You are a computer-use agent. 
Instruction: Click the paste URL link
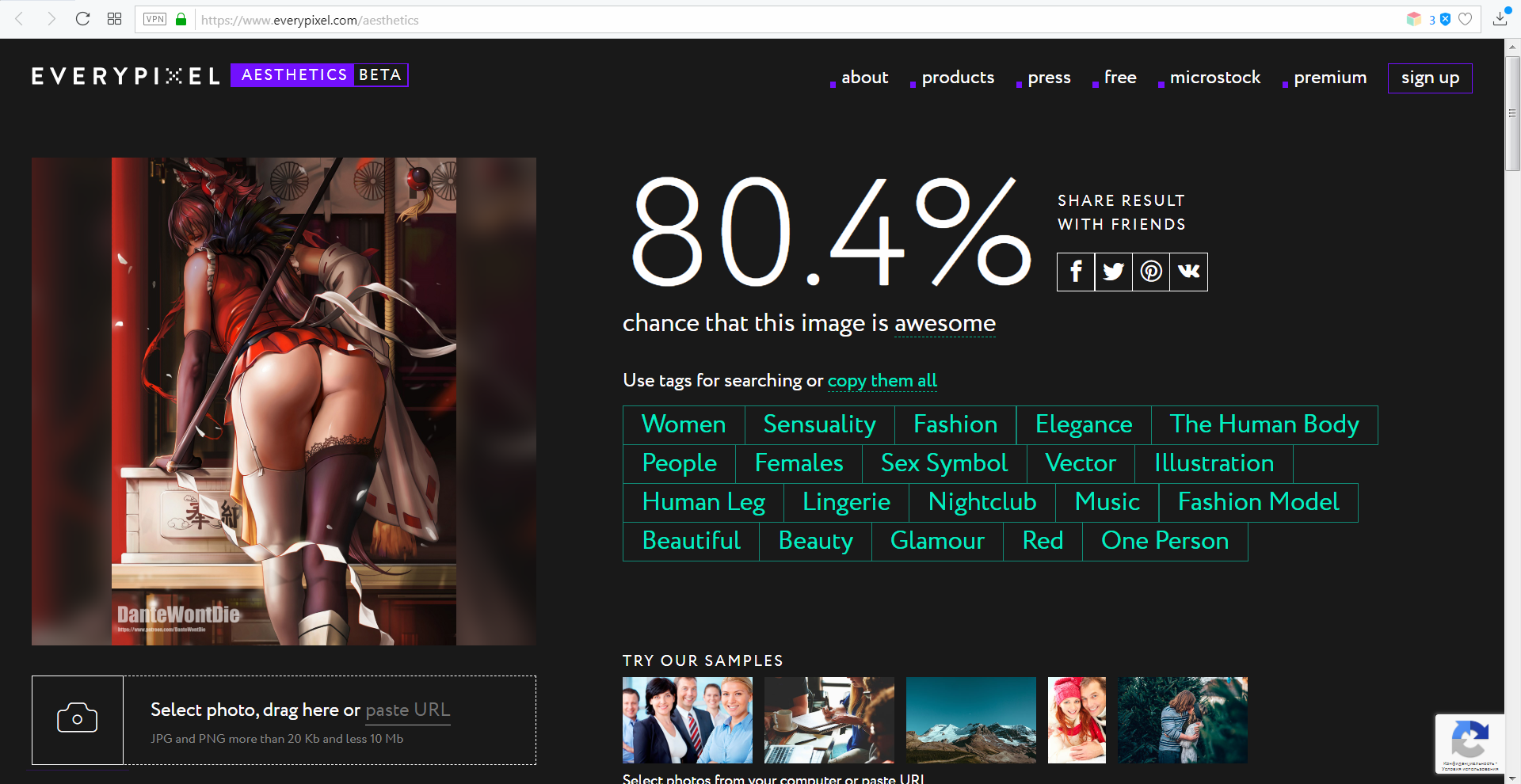(408, 710)
